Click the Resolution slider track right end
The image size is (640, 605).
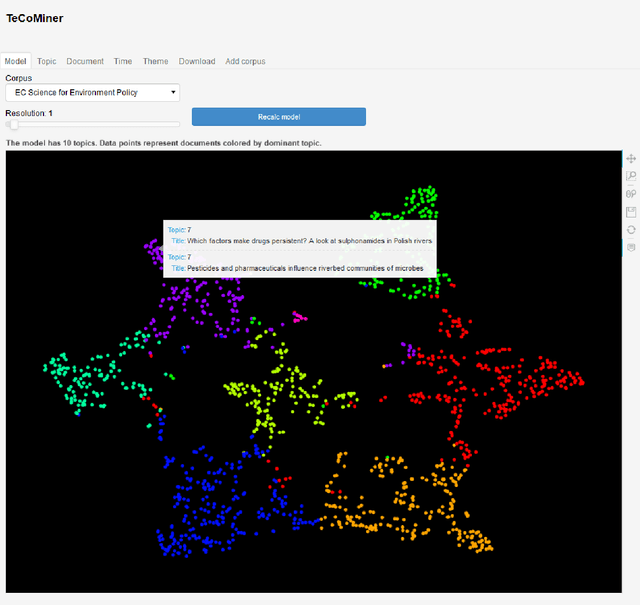[179, 124]
